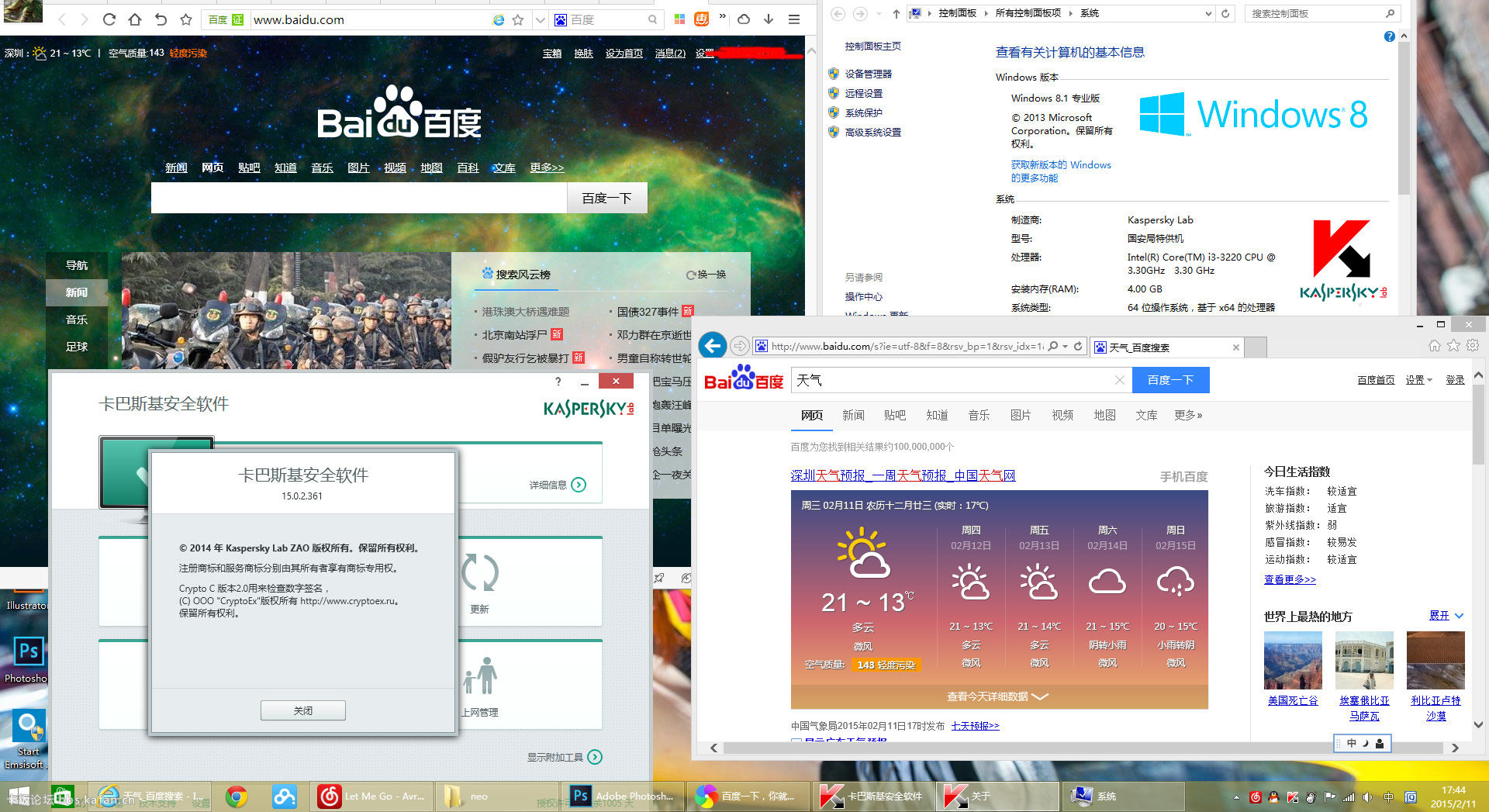1489x812 pixels.
Task: Click the cloud icon in the top-left browser toolbar
Action: click(744, 19)
